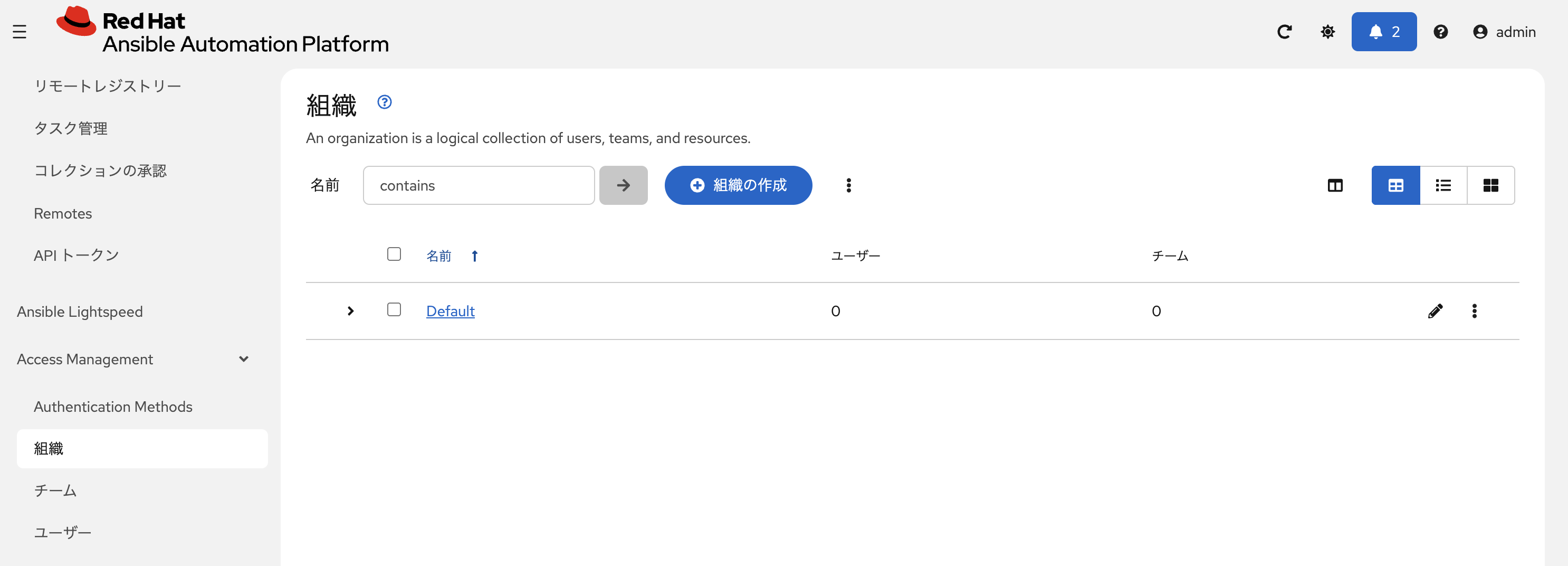Open notifications bell showing 2
Viewport: 1568px width, 566px height.
[x=1383, y=32]
